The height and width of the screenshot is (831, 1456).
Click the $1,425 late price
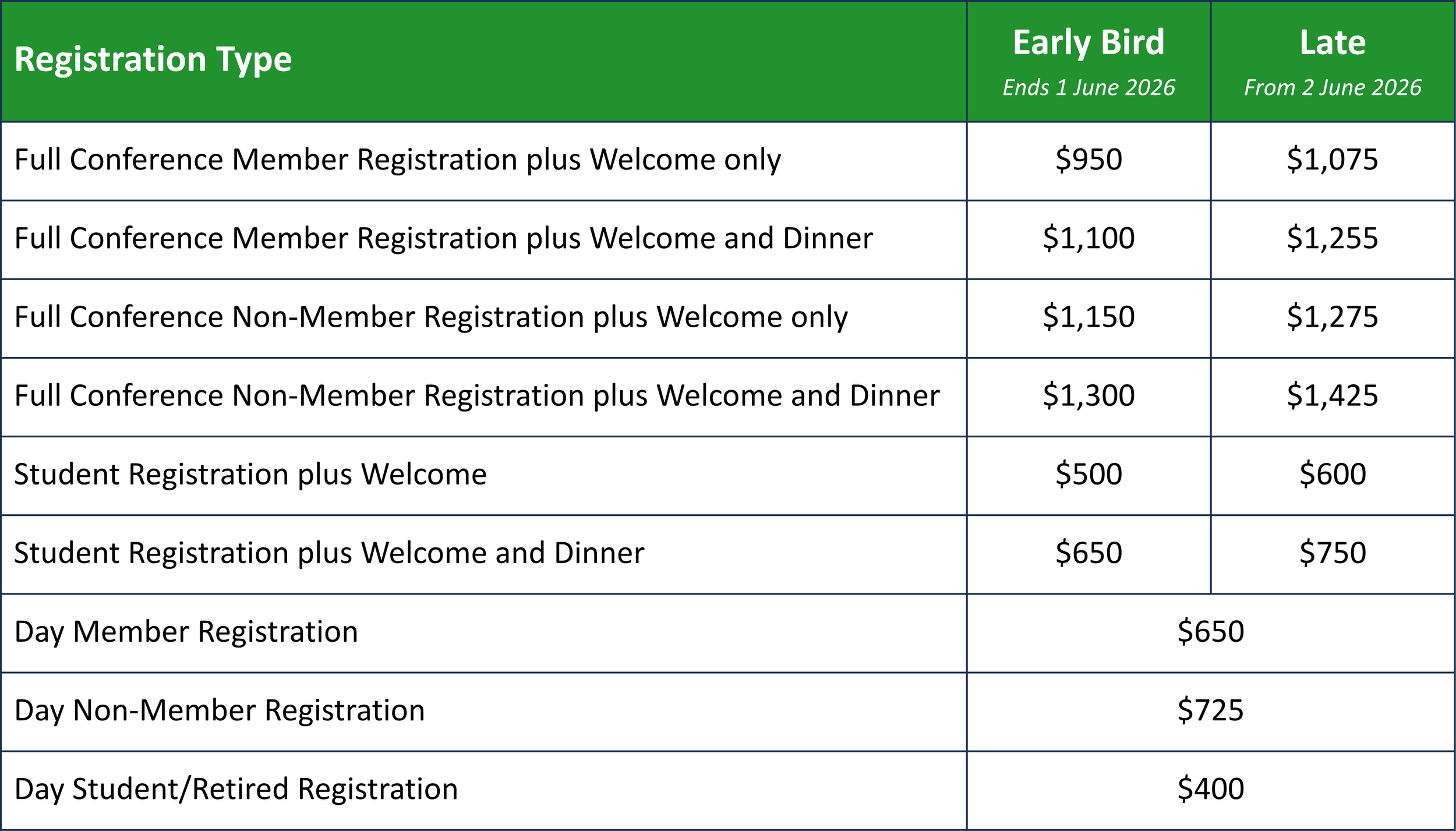click(1333, 395)
